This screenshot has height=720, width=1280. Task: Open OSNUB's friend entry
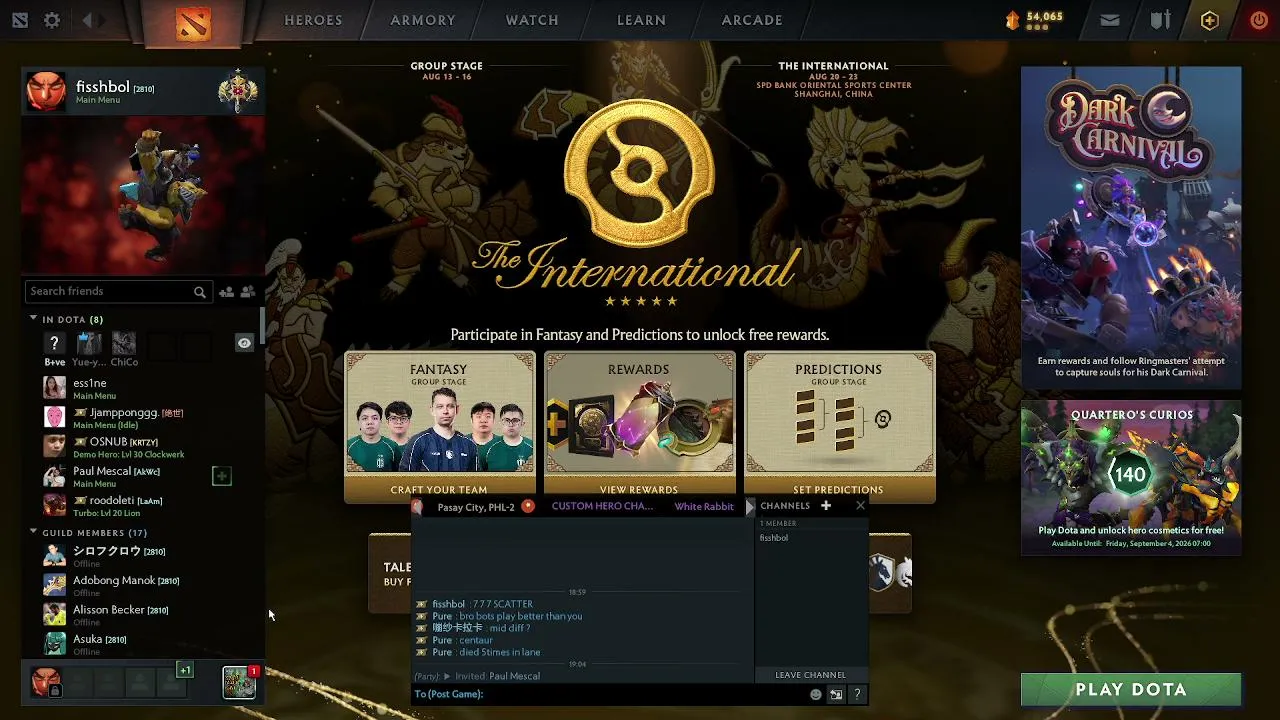pyautogui.click(x=140, y=447)
